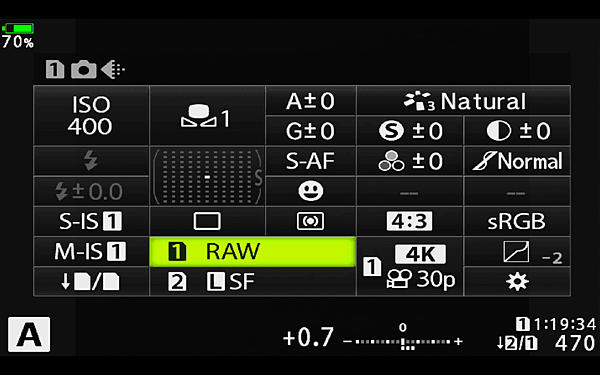The height and width of the screenshot is (375, 600).
Task: Open the AF target grid selector
Action: point(207,176)
